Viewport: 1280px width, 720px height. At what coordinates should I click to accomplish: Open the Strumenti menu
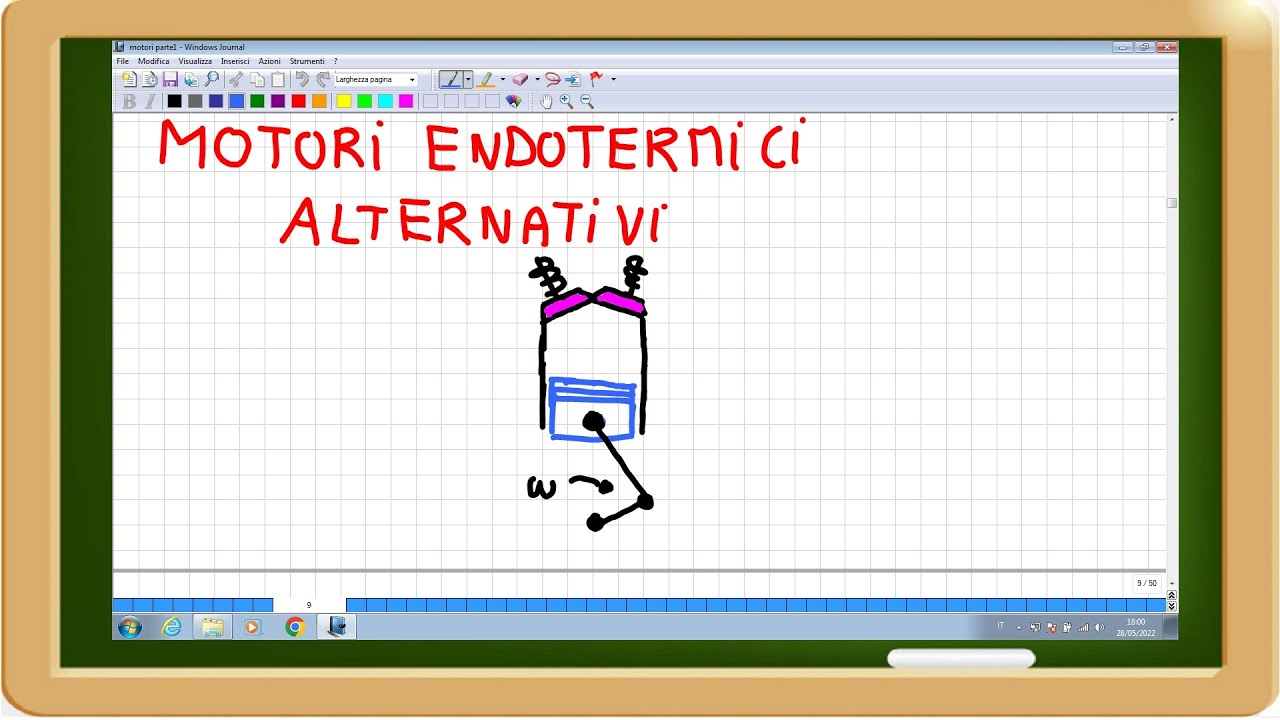[x=307, y=61]
